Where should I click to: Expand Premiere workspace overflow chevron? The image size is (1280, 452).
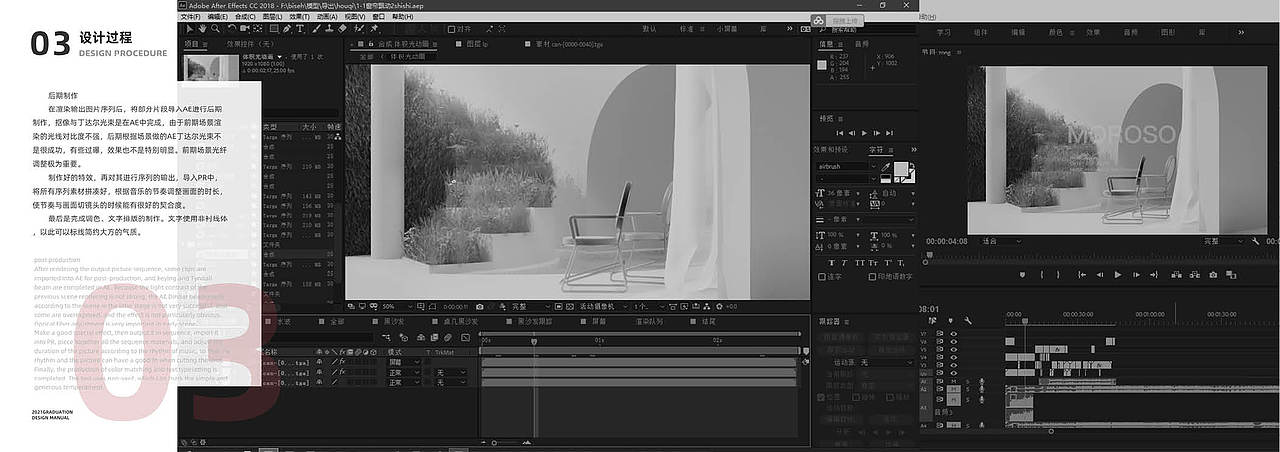pyautogui.click(x=1241, y=32)
